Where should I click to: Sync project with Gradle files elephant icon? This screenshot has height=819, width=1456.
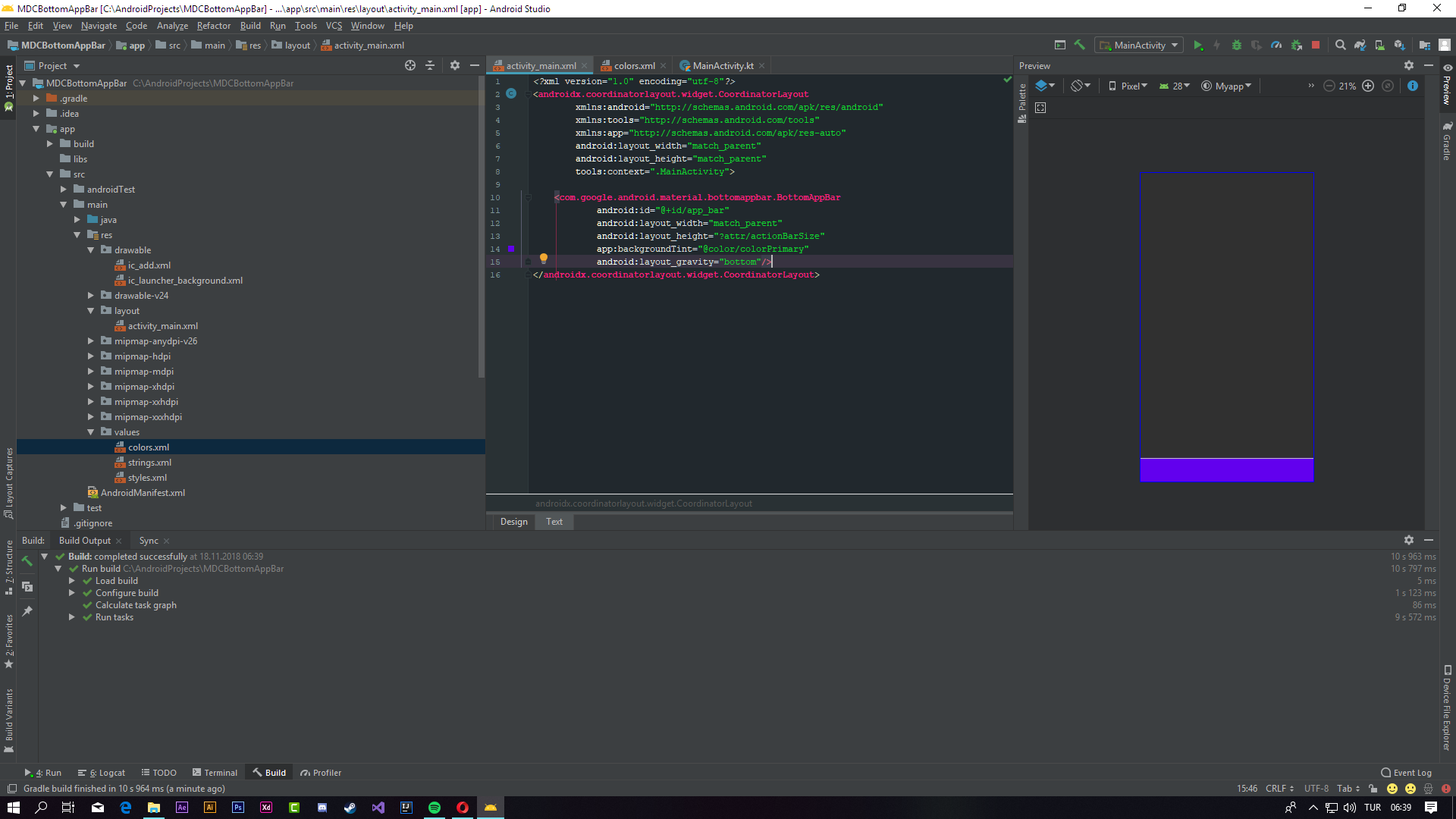[1360, 45]
